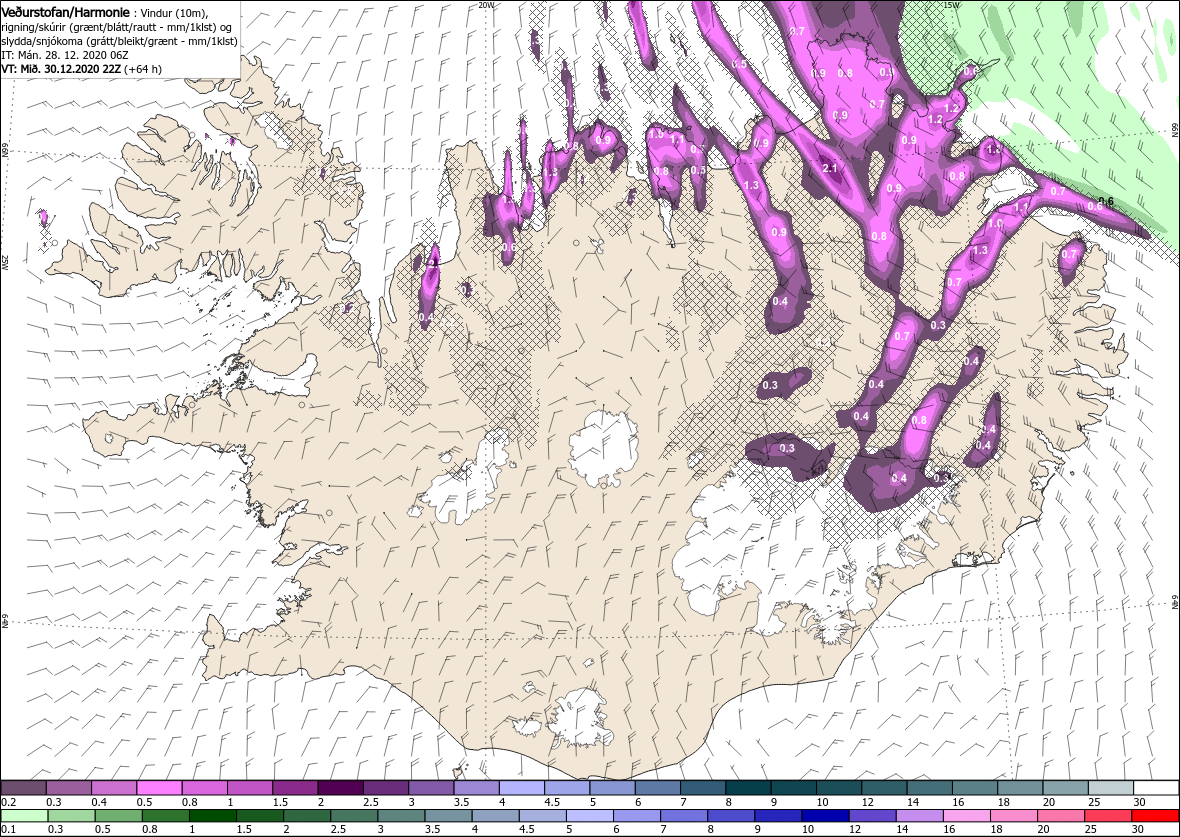Click the 15W longitude label at top
Viewport: 1180px width, 837px height.
(x=952, y=5)
